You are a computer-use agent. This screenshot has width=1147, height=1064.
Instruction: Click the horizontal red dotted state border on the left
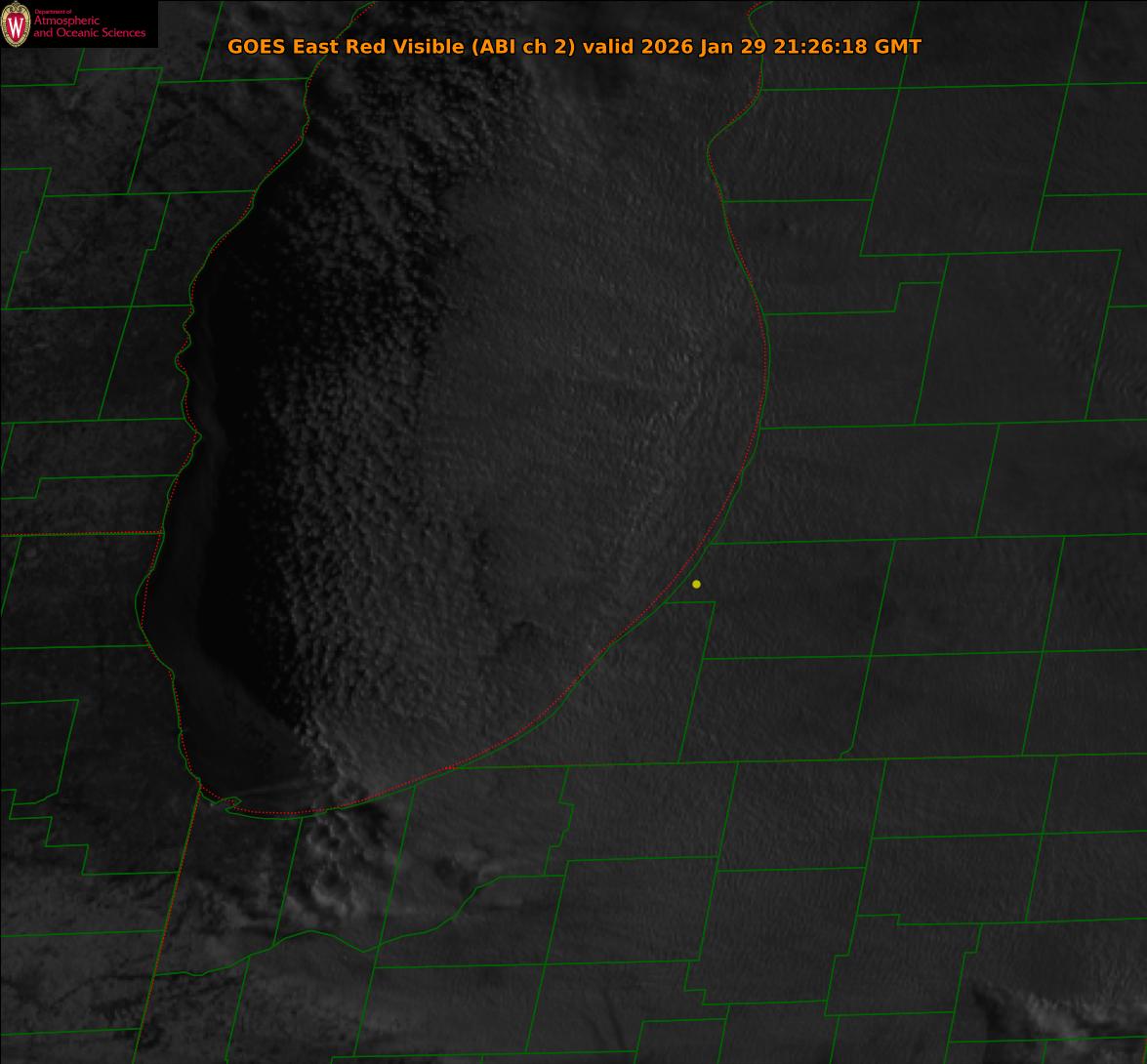coord(78,534)
